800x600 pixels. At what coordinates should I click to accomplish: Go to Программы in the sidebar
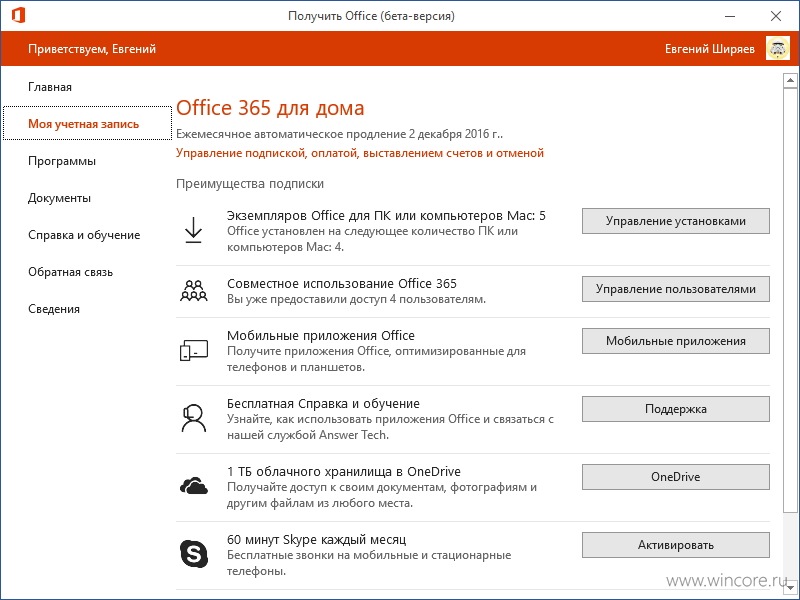pyautogui.click(x=62, y=161)
